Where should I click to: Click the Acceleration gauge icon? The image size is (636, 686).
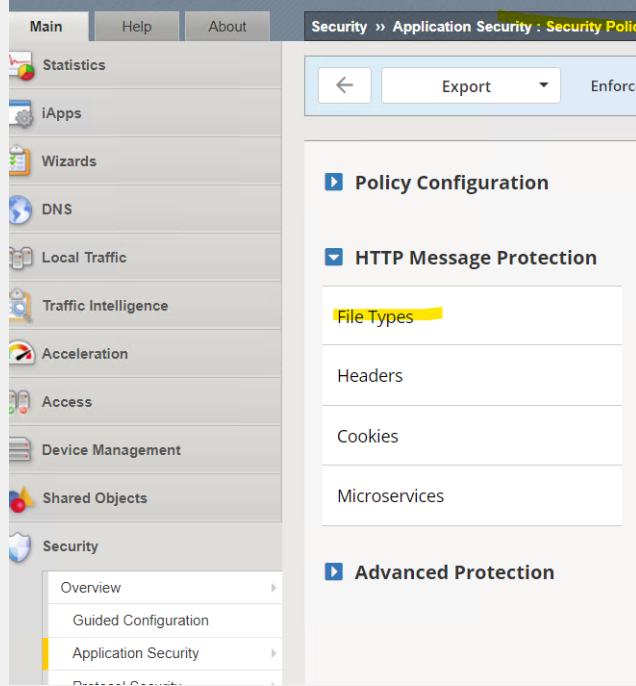click(x=21, y=354)
